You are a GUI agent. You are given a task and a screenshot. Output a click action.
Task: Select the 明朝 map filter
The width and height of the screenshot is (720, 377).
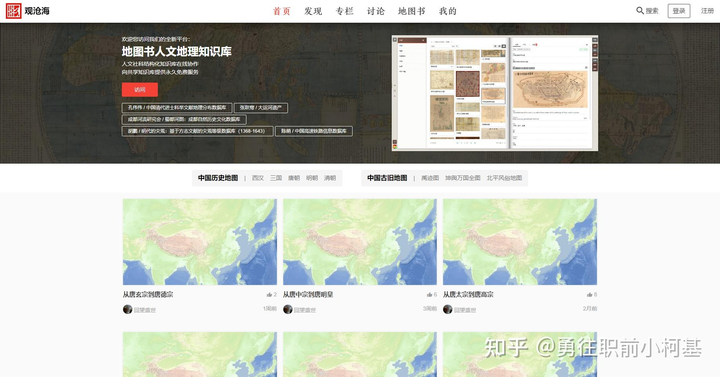tap(312, 178)
